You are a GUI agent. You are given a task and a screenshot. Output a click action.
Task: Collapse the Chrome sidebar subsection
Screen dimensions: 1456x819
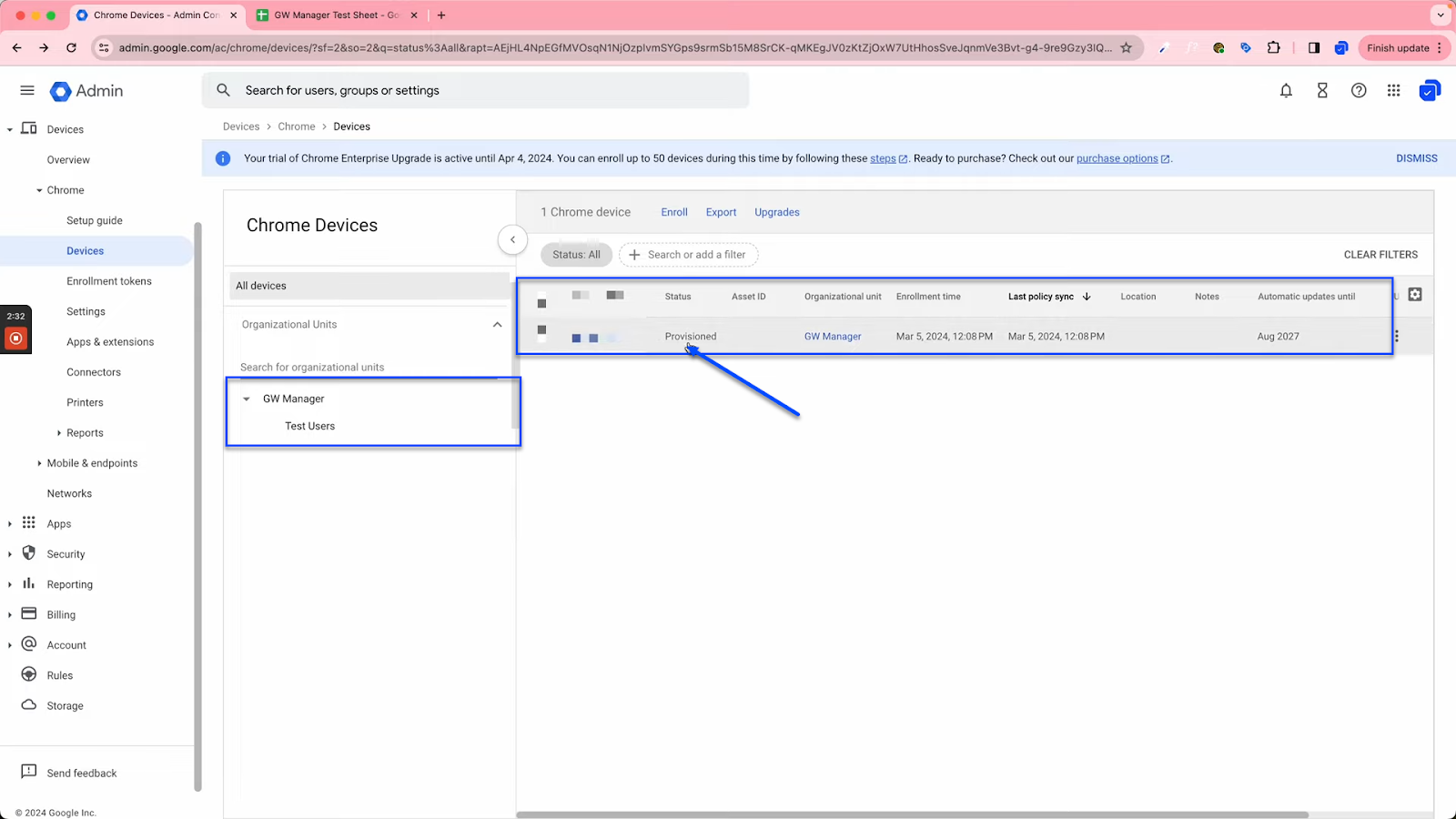[x=39, y=190]
